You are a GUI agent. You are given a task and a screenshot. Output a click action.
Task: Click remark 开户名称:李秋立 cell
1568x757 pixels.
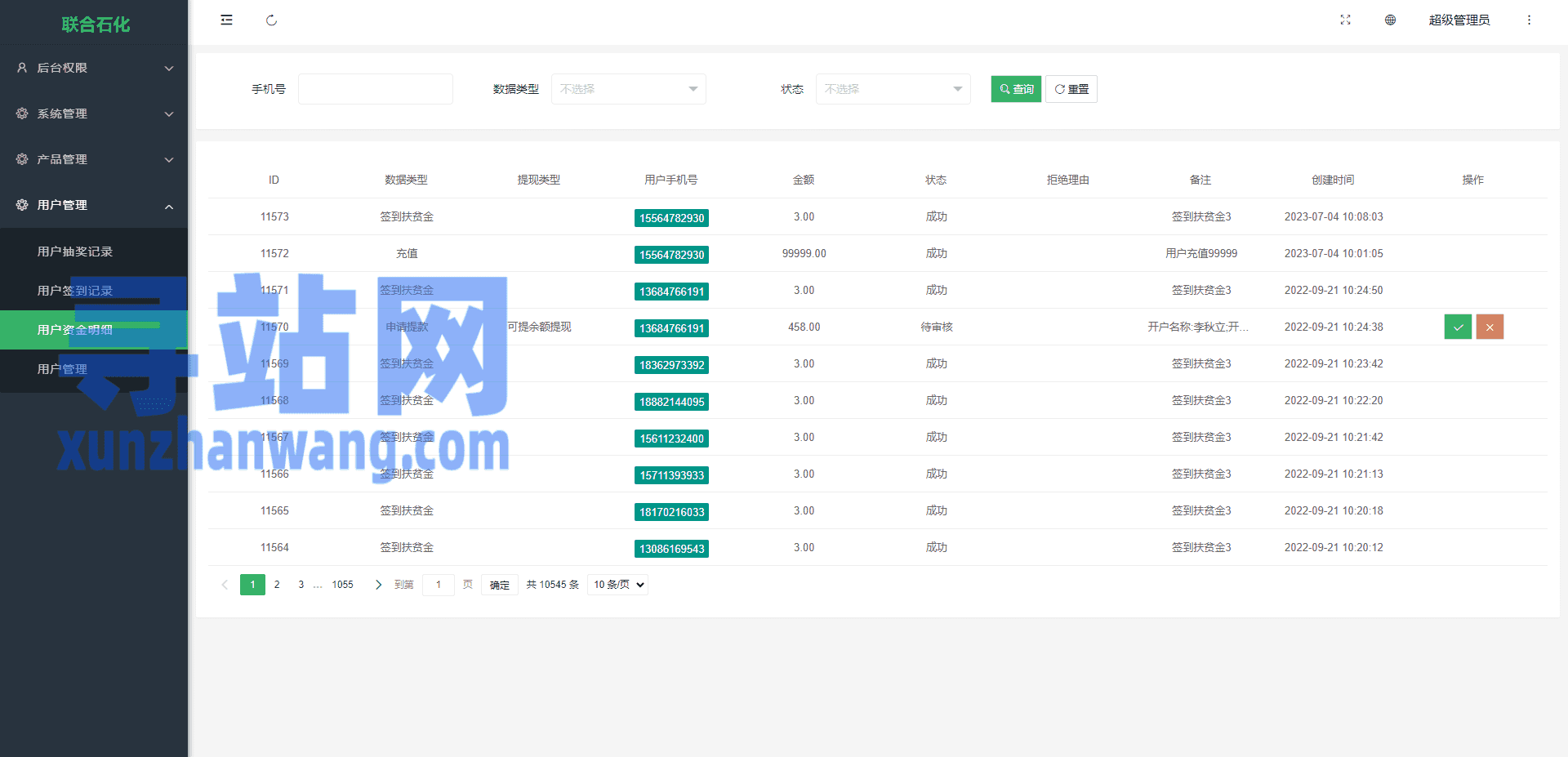coord(1198,327)
